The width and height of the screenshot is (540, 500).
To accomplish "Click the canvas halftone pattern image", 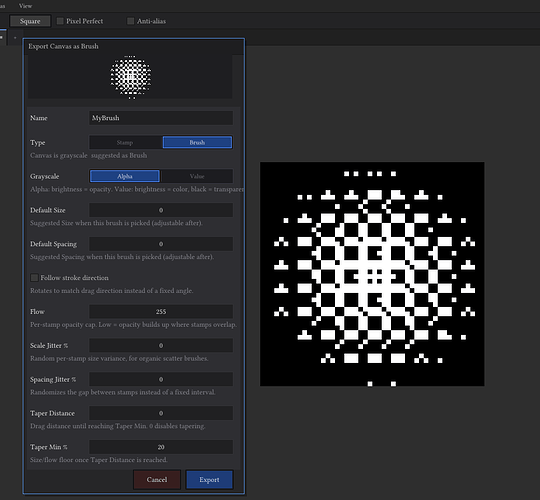I will click(x=372, y=274).
